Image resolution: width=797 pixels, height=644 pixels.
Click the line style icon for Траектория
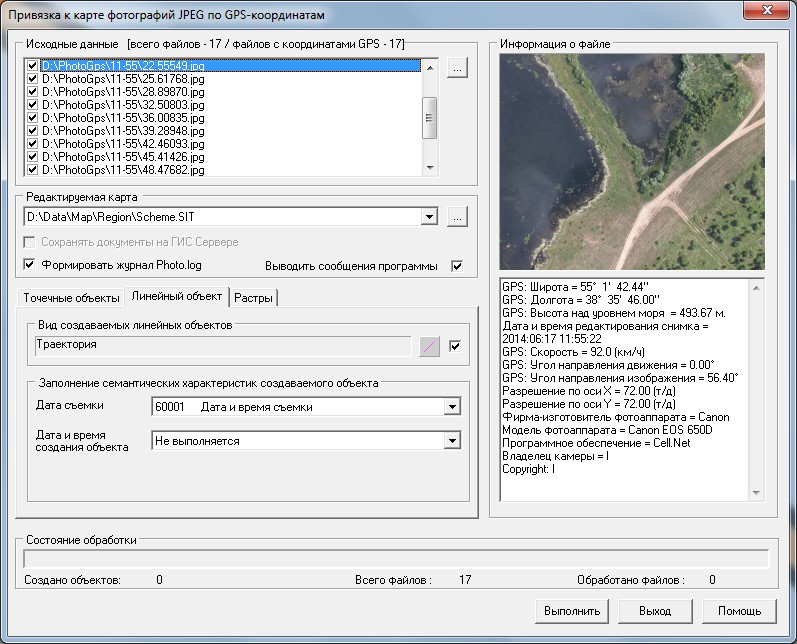point(428,346)
